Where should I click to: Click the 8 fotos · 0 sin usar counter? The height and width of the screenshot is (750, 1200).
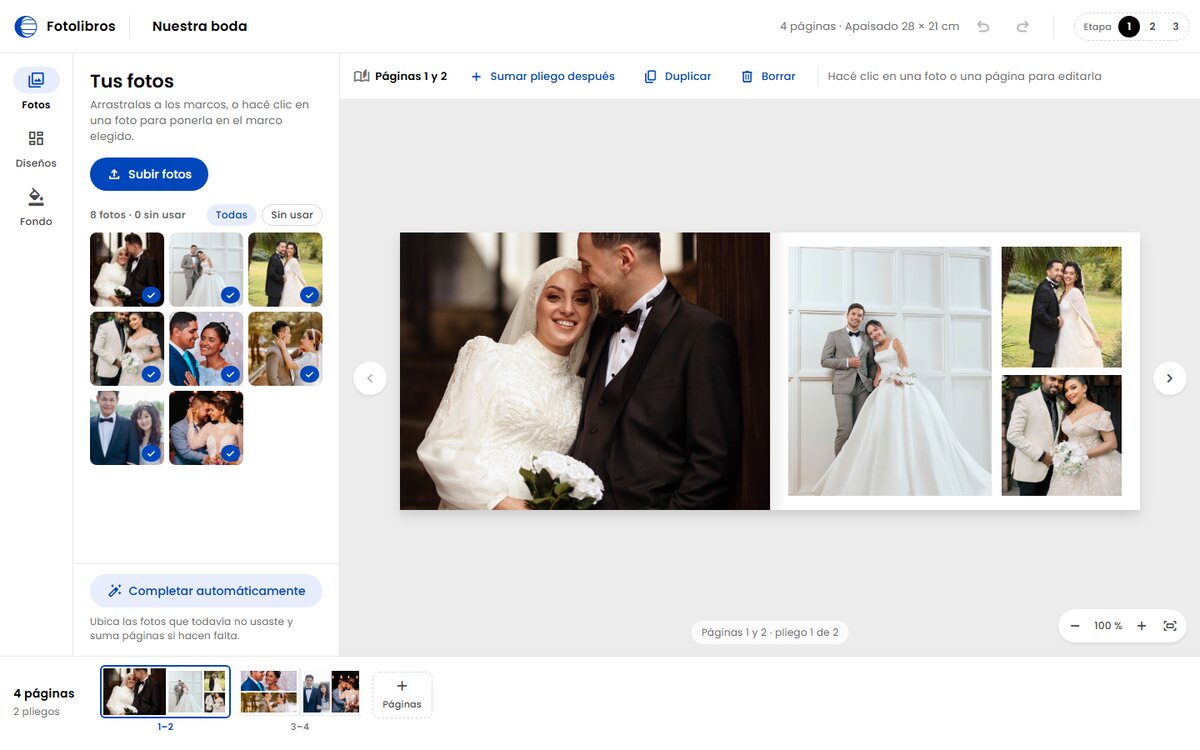coord(138,215)
